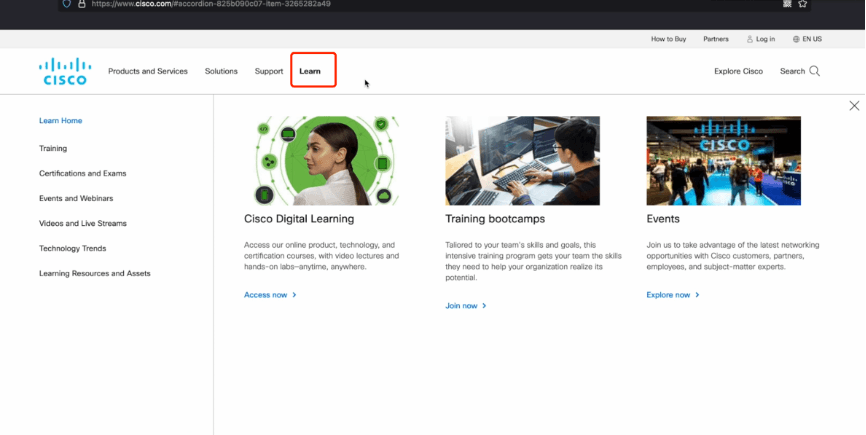Open the How to Buy link
866x435 pixels.
click(x=668, y=39)
